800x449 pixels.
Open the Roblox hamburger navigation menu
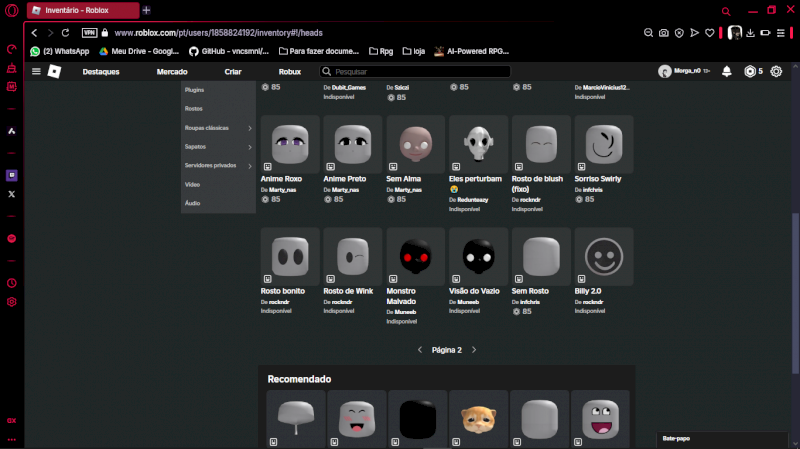[x=37, y=72]
